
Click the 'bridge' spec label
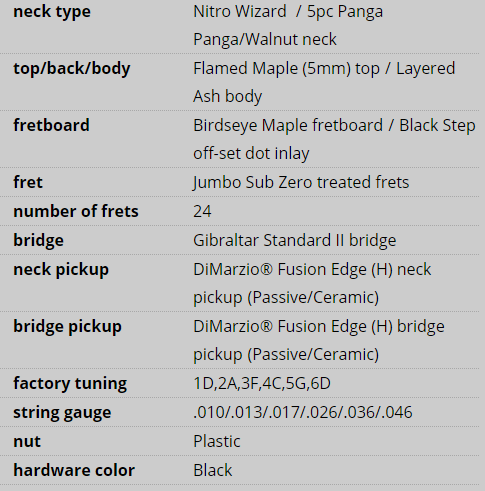point(38,240)
